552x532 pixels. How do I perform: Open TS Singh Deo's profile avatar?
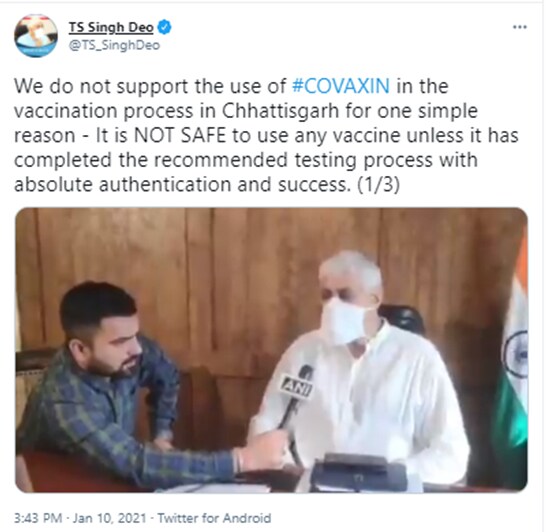click(x=36, y=36)
